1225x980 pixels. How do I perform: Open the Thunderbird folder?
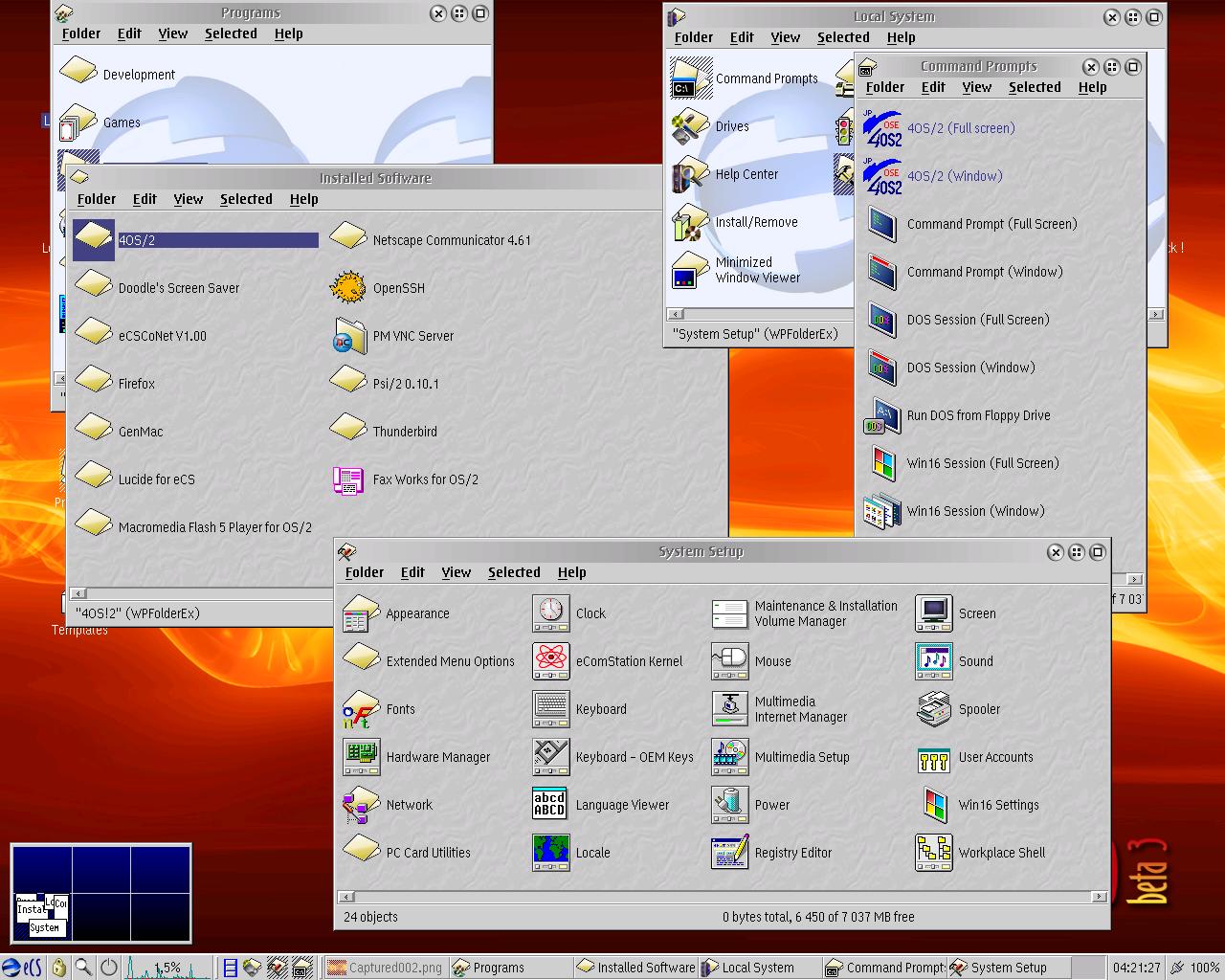click(x=348, y=431)
